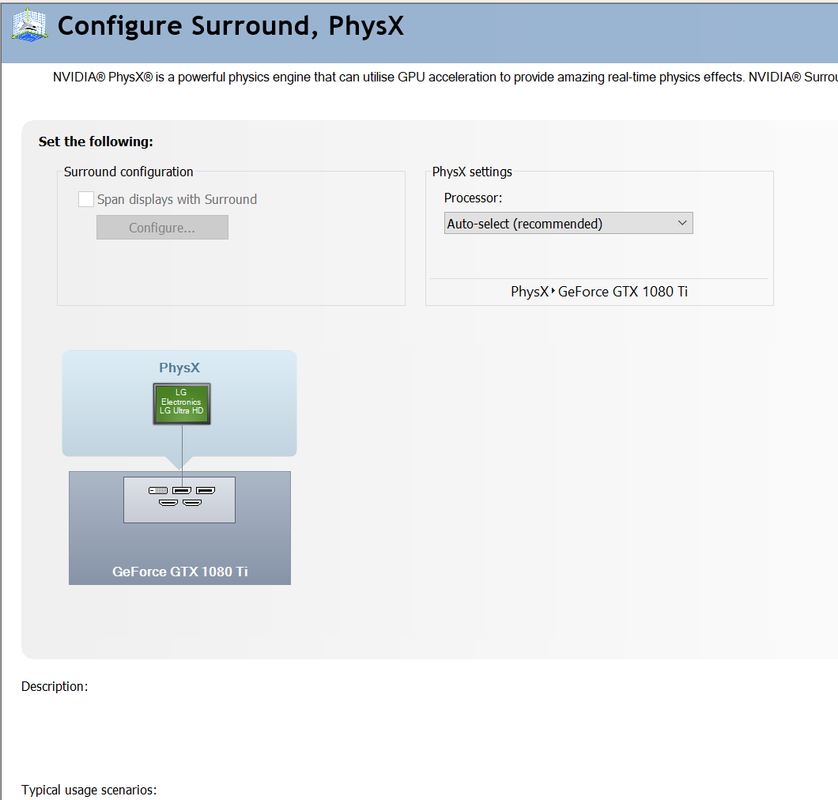838x800 pixels.
Task: Click the Processor: label
Action: (473, 198)
